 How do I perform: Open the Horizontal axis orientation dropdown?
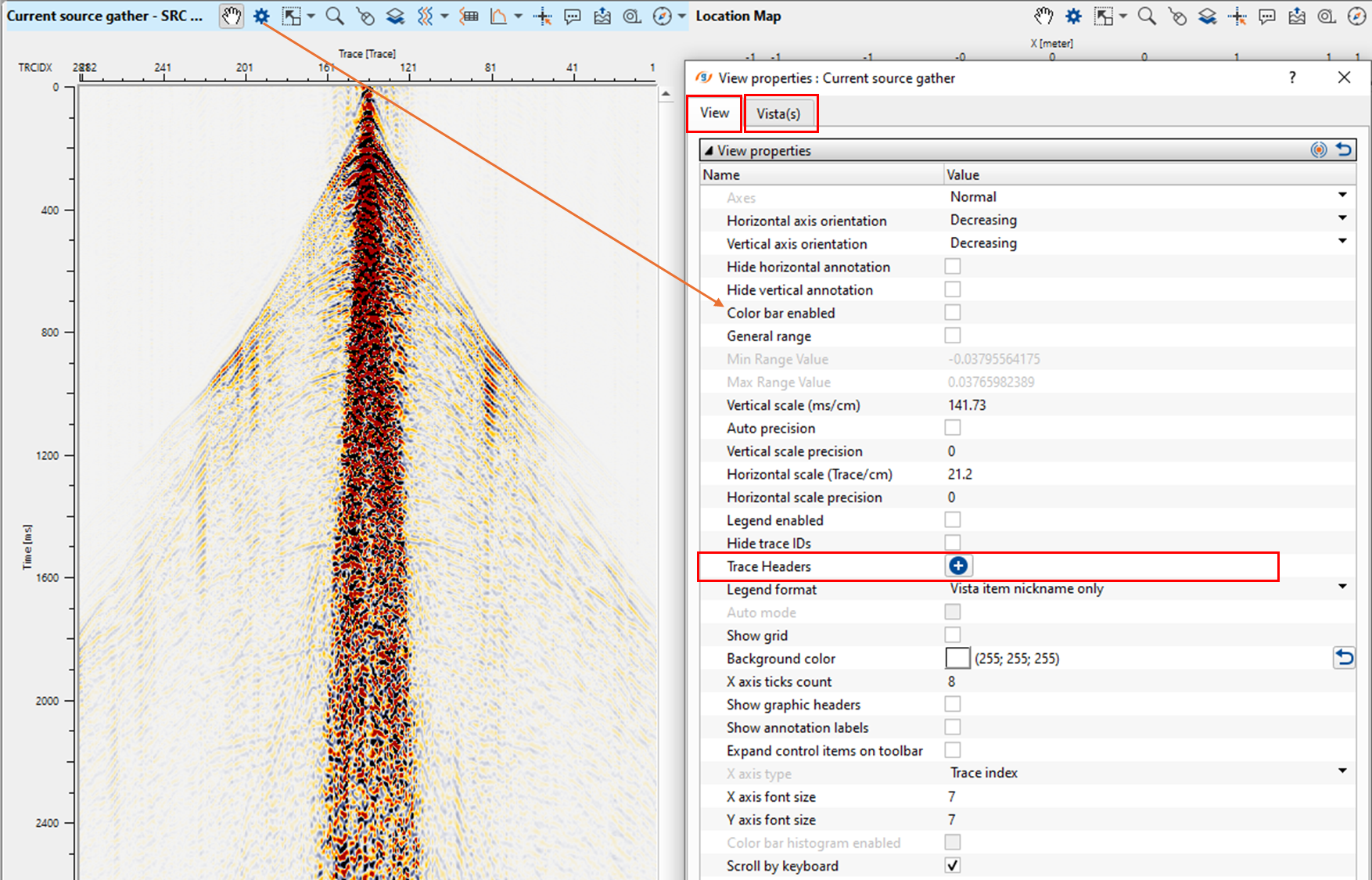tap(1342, 219)
